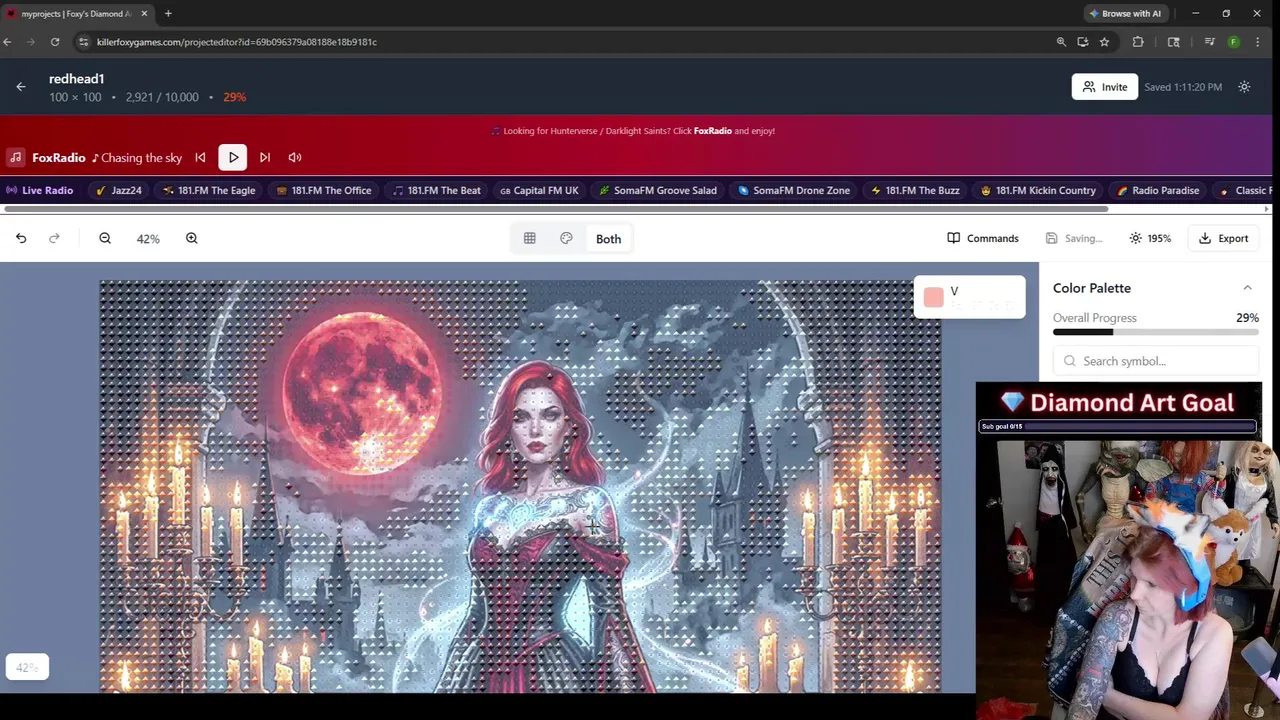Choose the Radio Paradise station
The height and width of the screenshot is (720, 1280).
1158,190
